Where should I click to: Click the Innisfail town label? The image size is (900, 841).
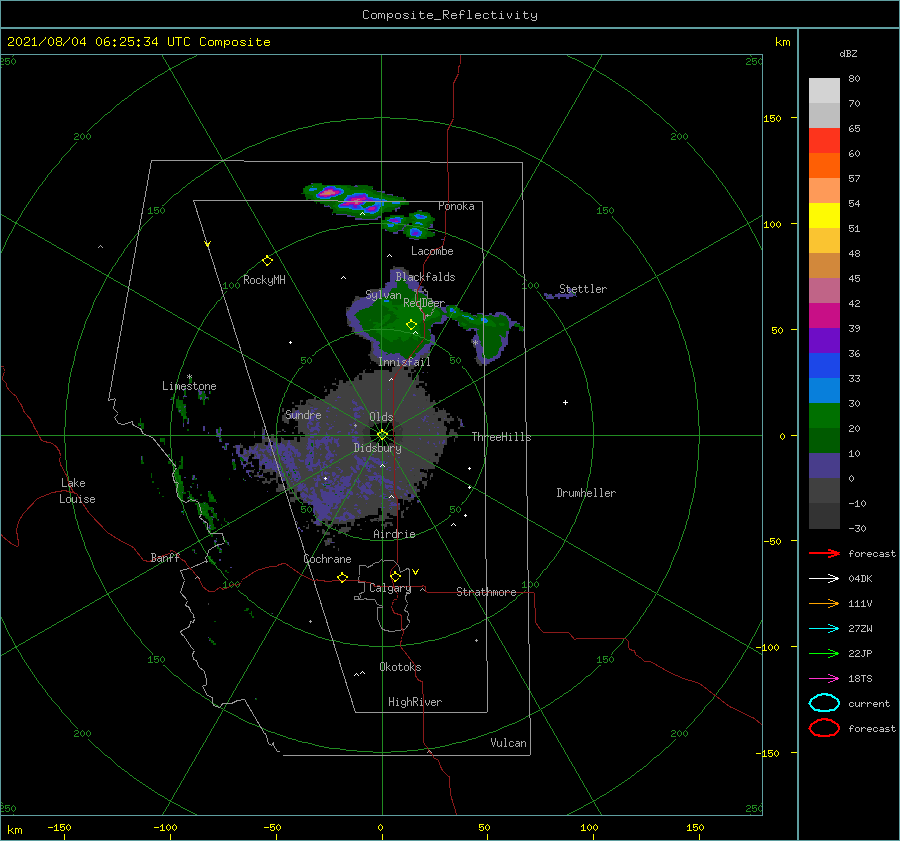(404, 362)
